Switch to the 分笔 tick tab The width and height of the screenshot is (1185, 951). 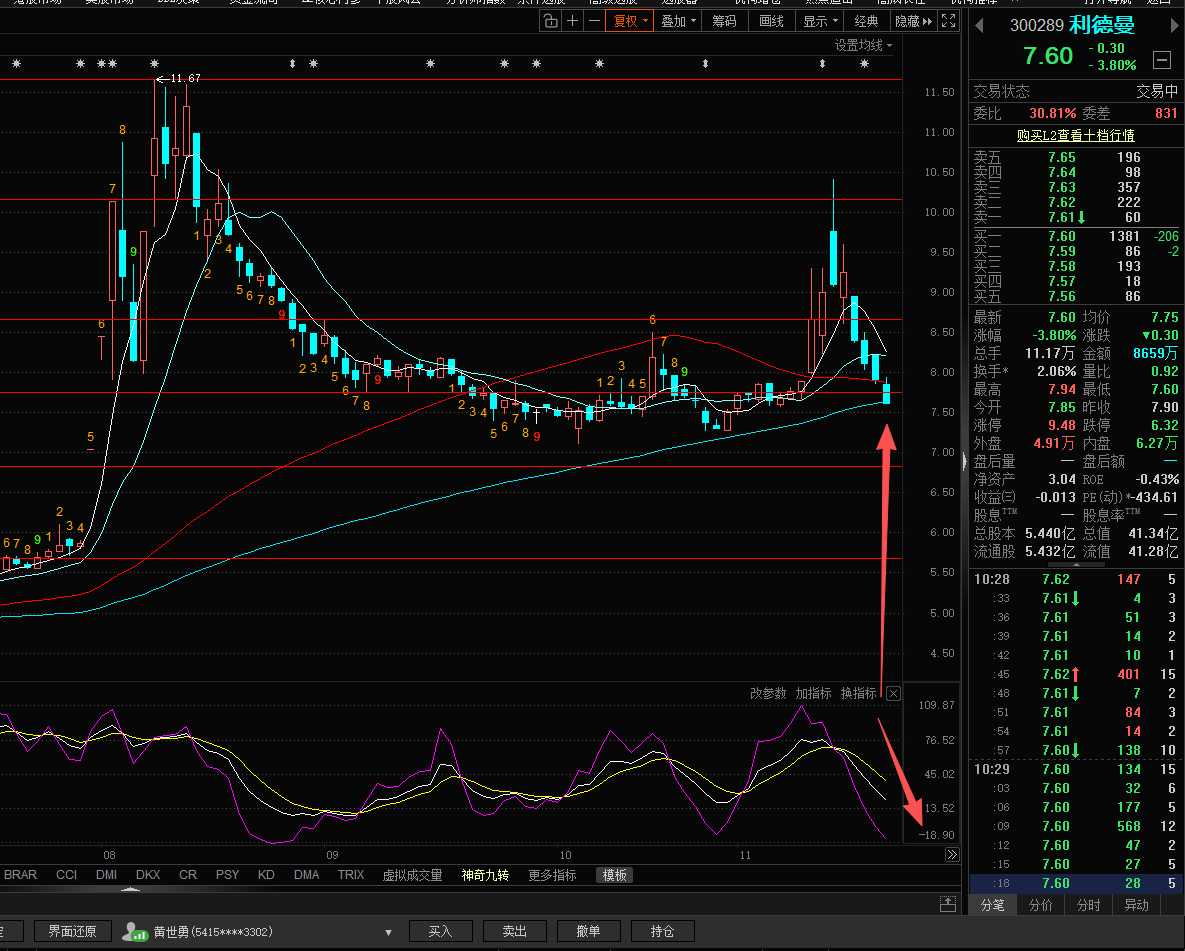[992, 905]
